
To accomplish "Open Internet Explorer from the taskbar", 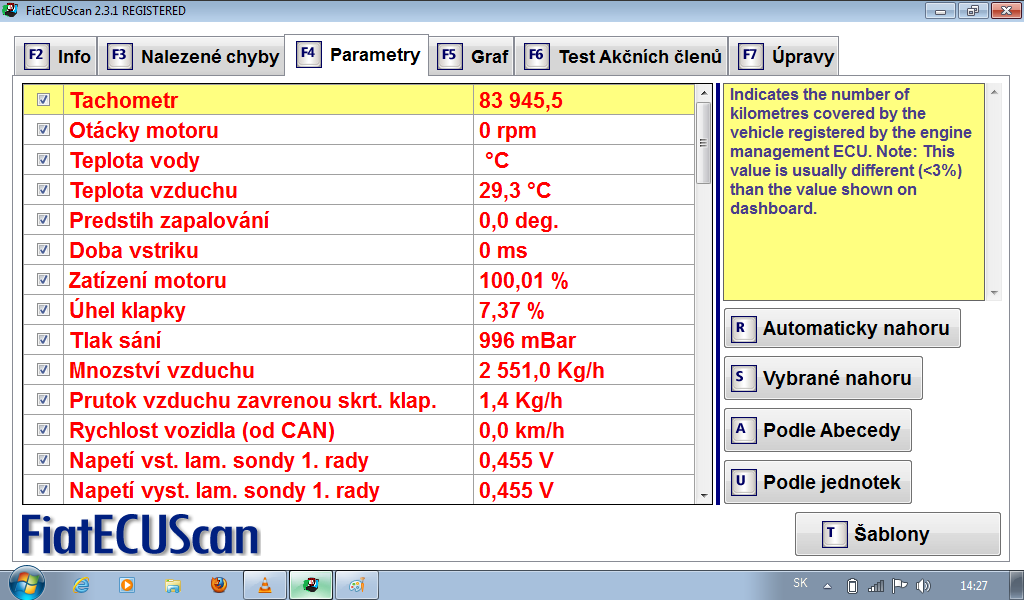I will point(81,585).
